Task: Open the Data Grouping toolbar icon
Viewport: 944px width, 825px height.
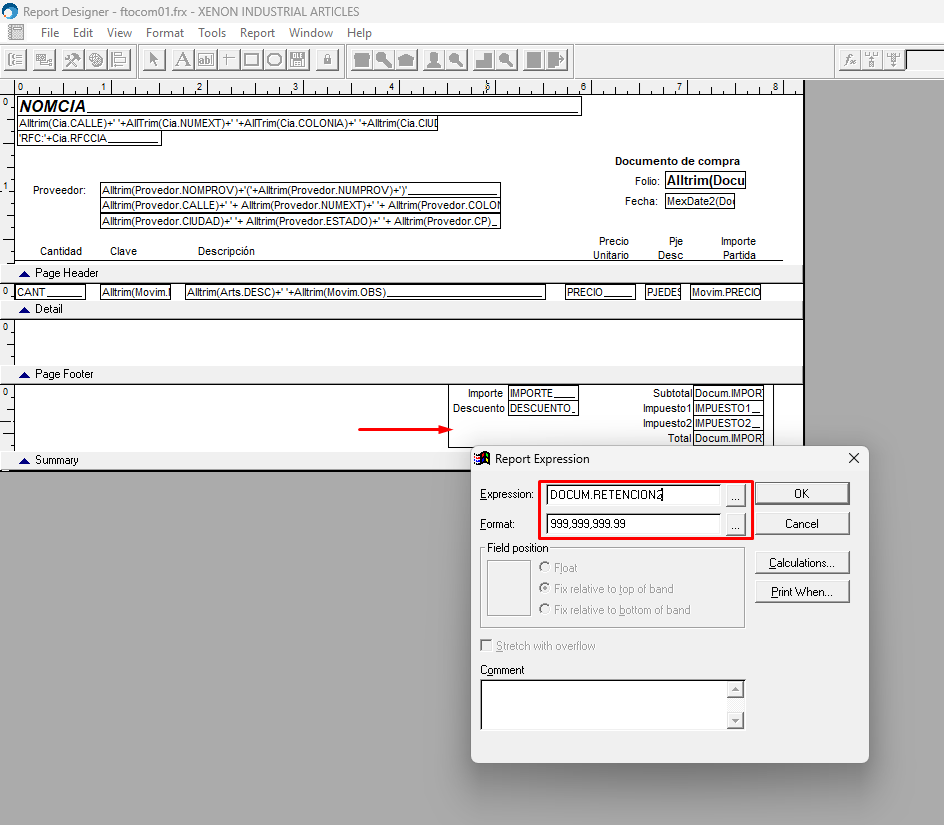Action: (16, 60)
